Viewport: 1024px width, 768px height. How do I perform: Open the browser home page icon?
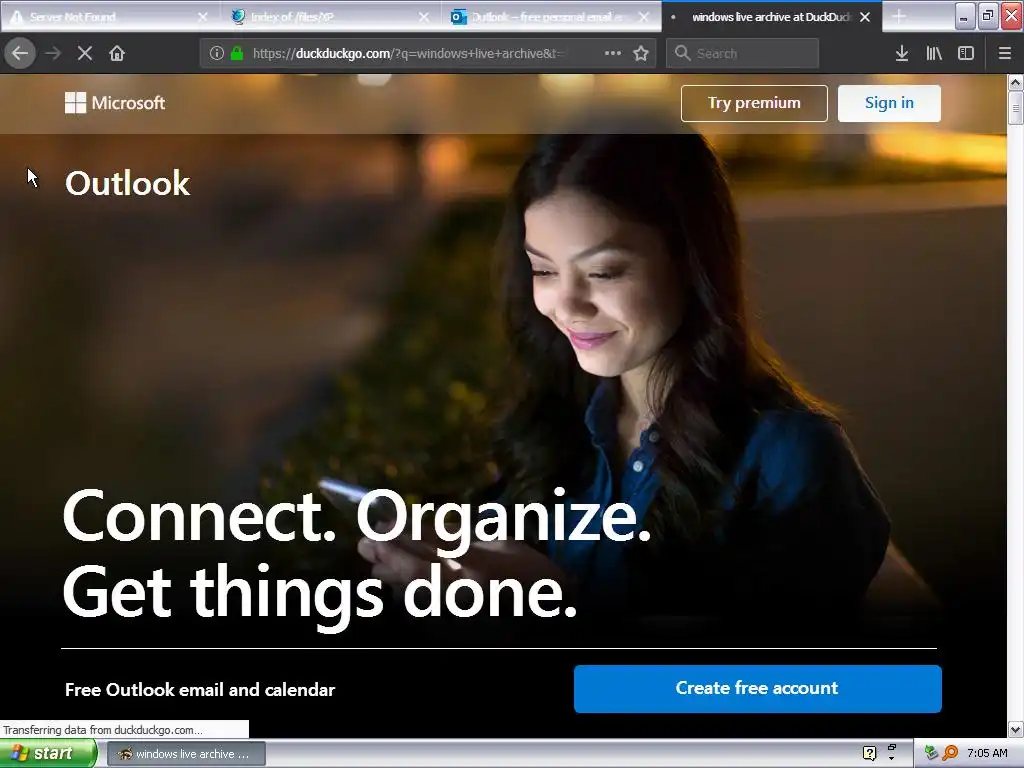(x=117, y=54)
